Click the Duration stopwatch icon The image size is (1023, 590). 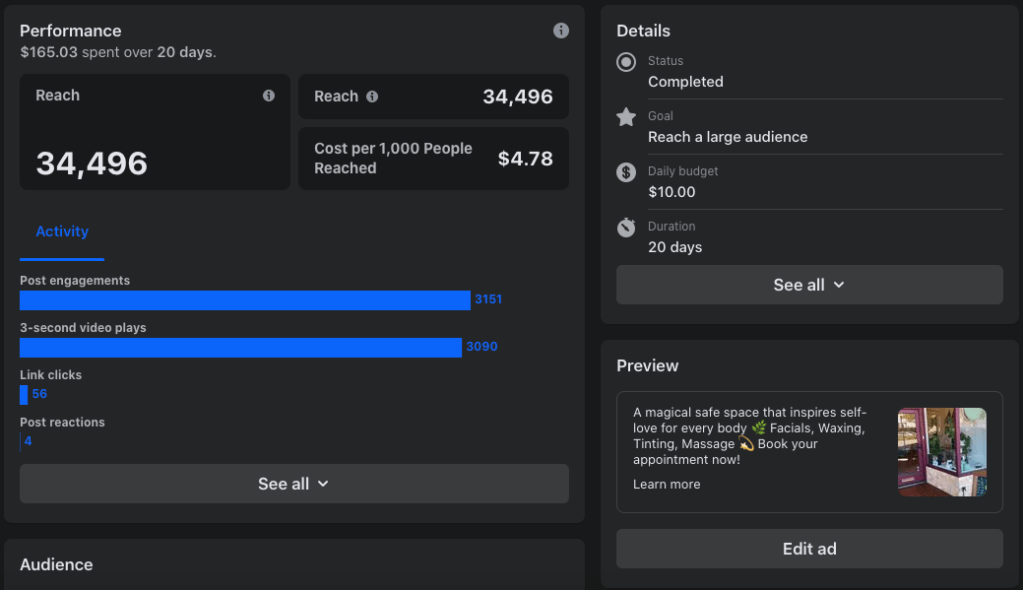[626, 228]
